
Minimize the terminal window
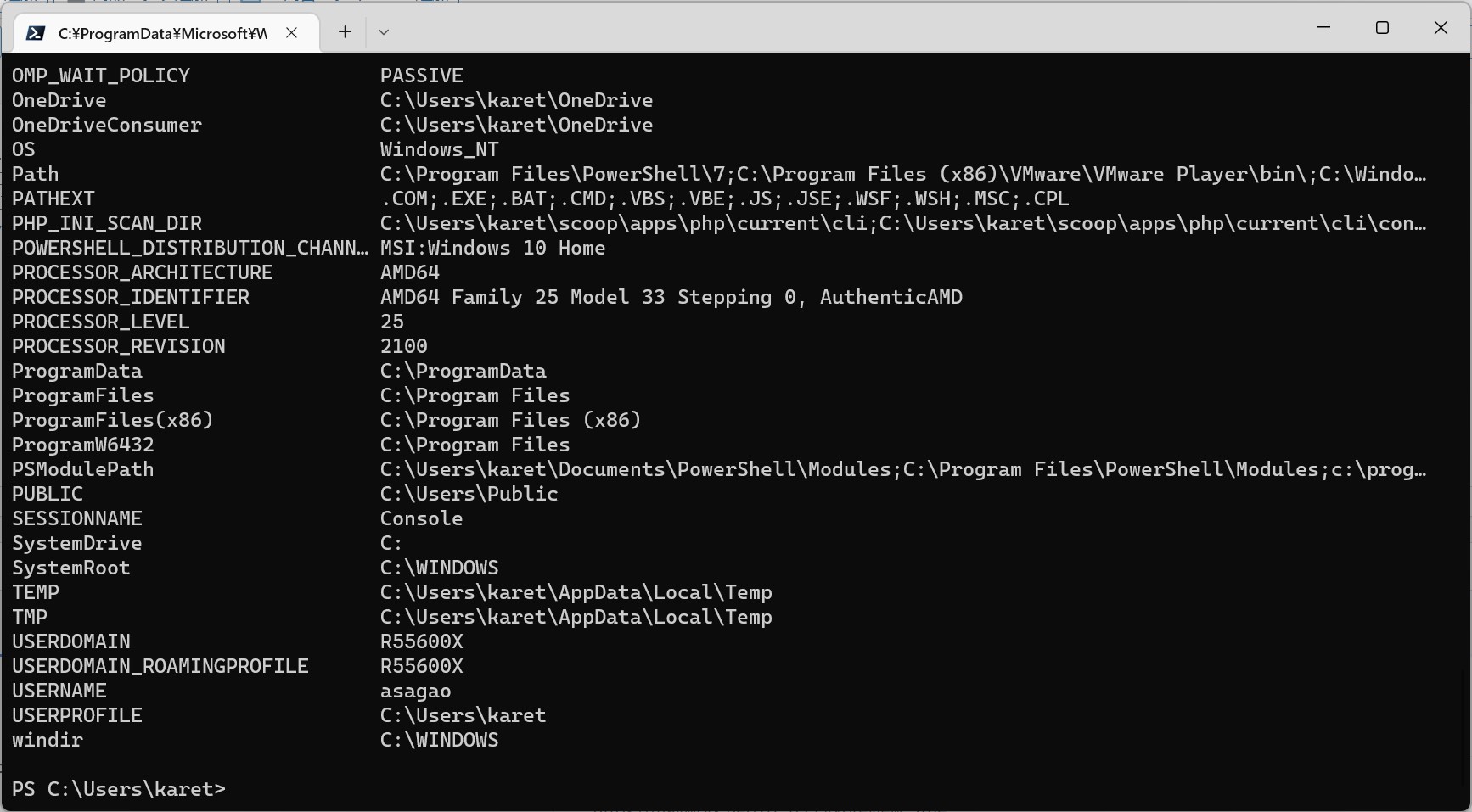click(1323, 28)
